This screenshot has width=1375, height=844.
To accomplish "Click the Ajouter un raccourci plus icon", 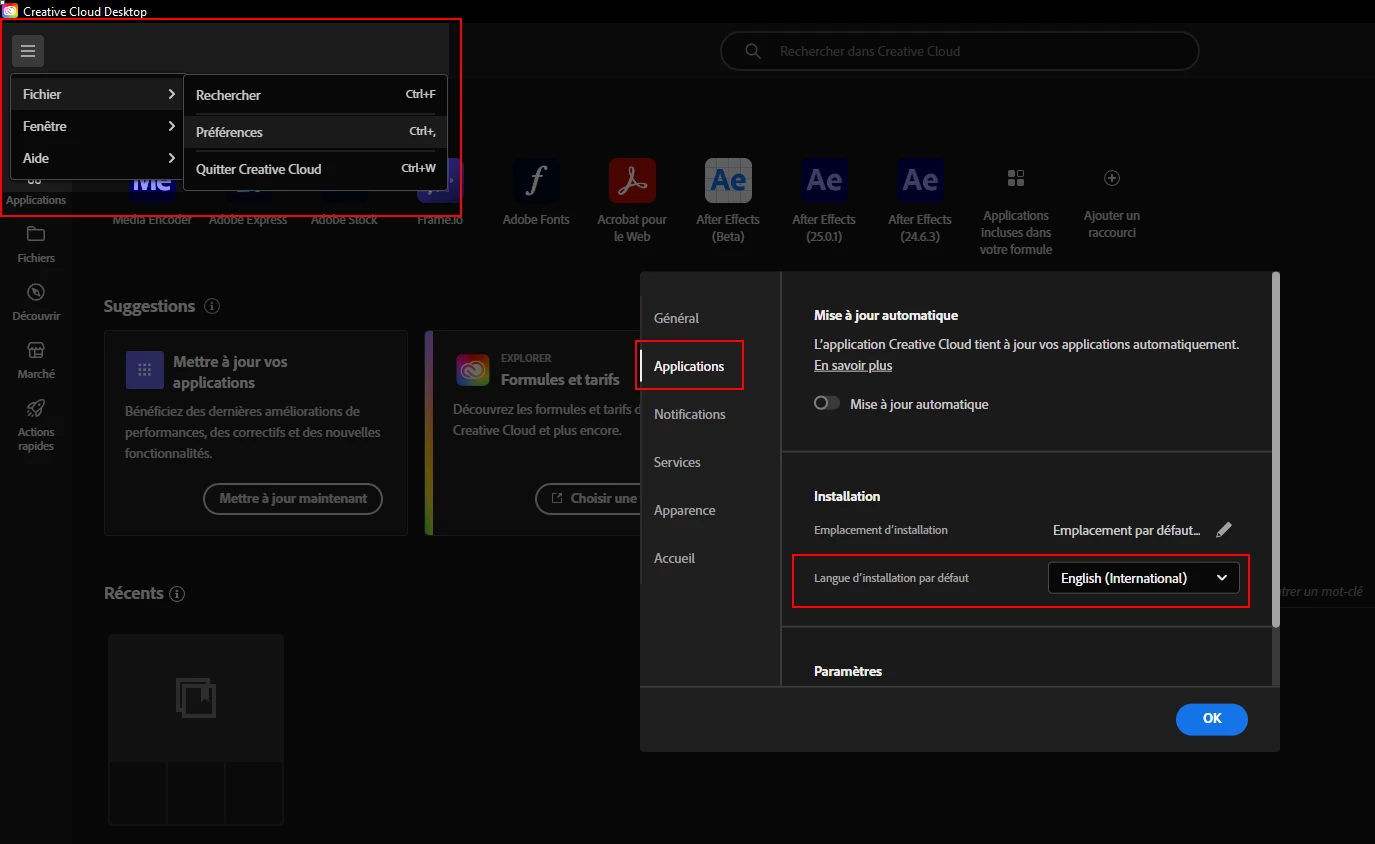I will click(x=1111, y=178).
